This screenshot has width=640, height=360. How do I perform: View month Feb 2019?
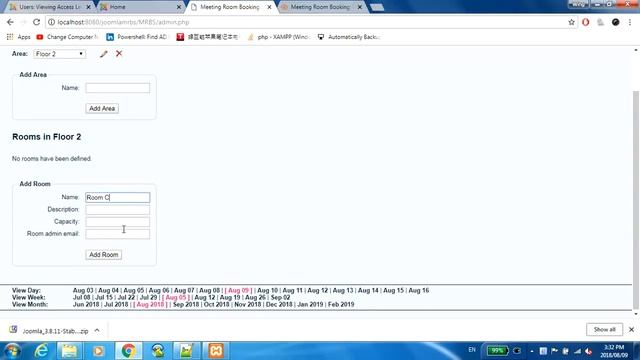tap(341, 304)
